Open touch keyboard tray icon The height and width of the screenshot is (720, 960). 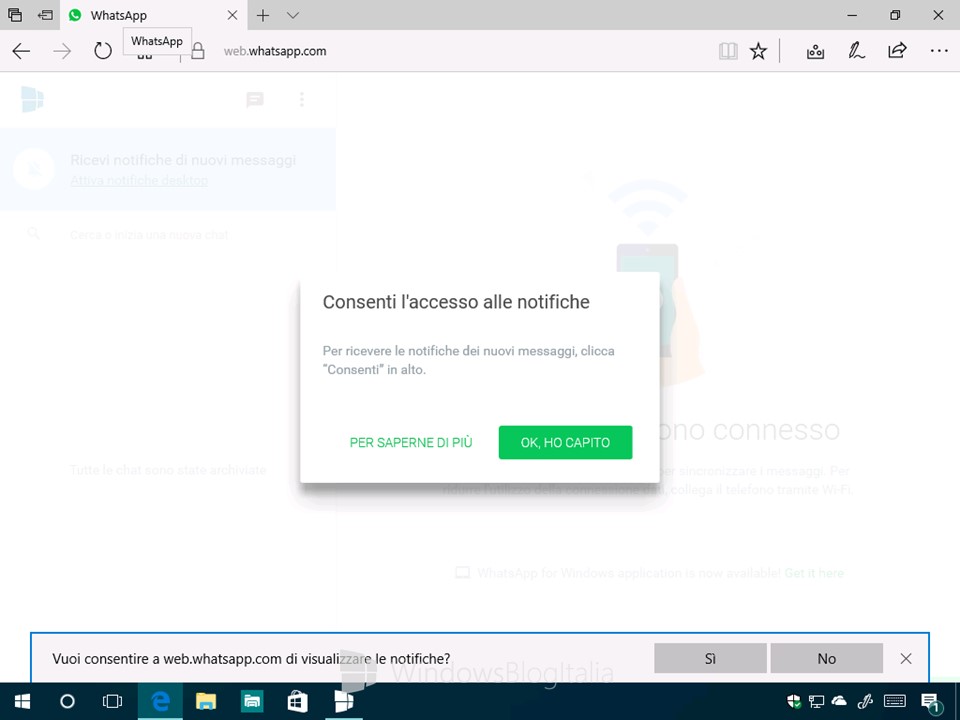[x=894, y=701]
